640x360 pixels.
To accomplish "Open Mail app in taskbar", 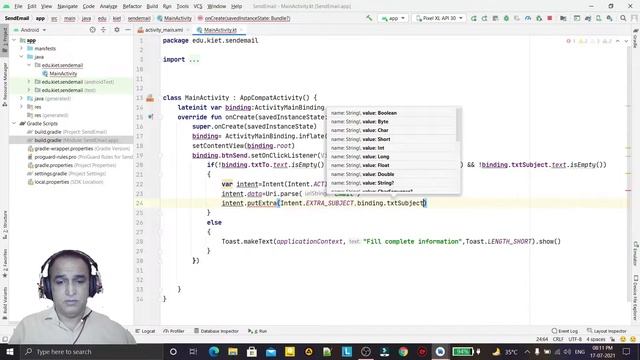I will click(x=271, y=351).
